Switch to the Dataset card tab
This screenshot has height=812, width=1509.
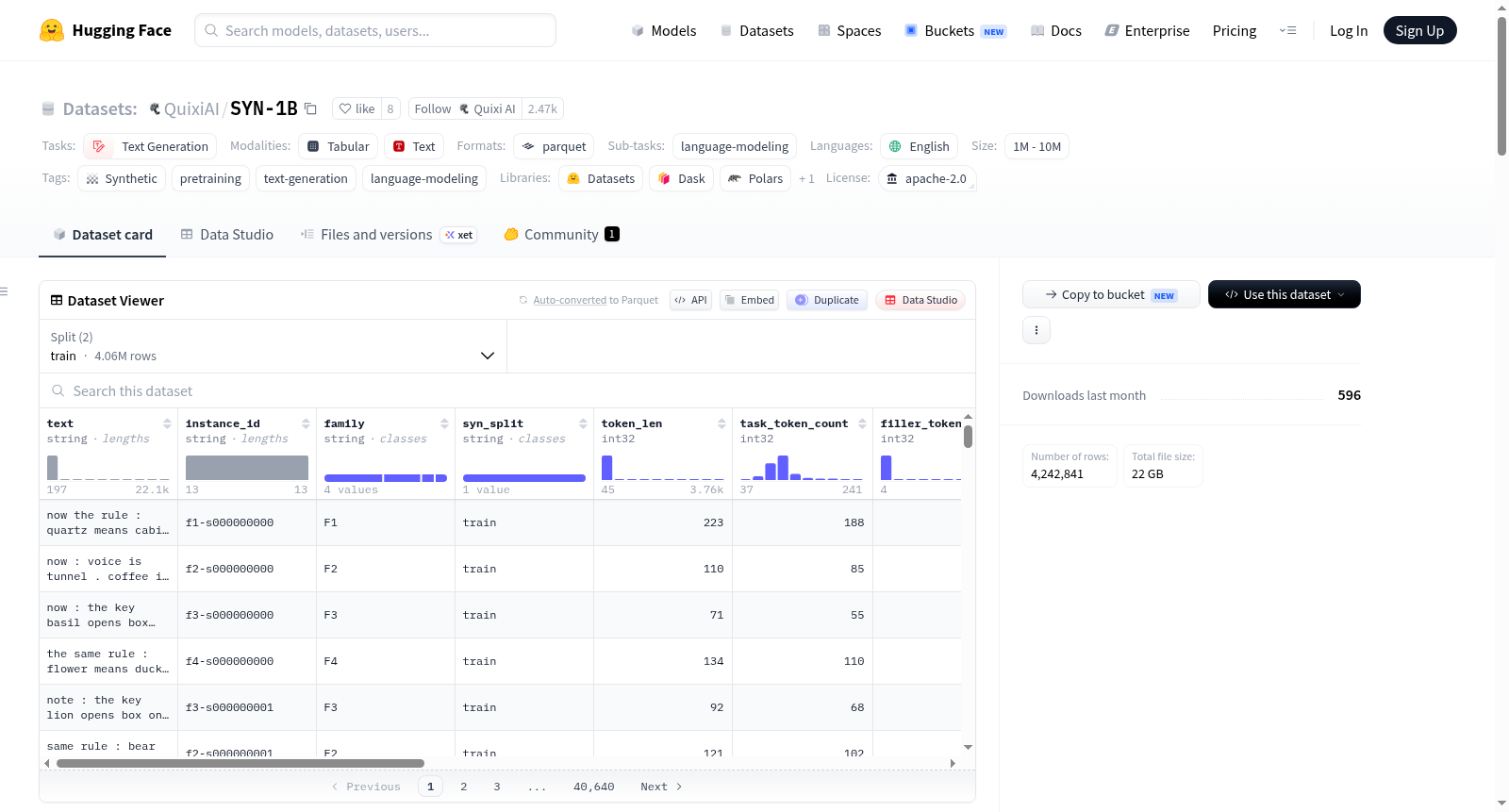tap(103, 235)
